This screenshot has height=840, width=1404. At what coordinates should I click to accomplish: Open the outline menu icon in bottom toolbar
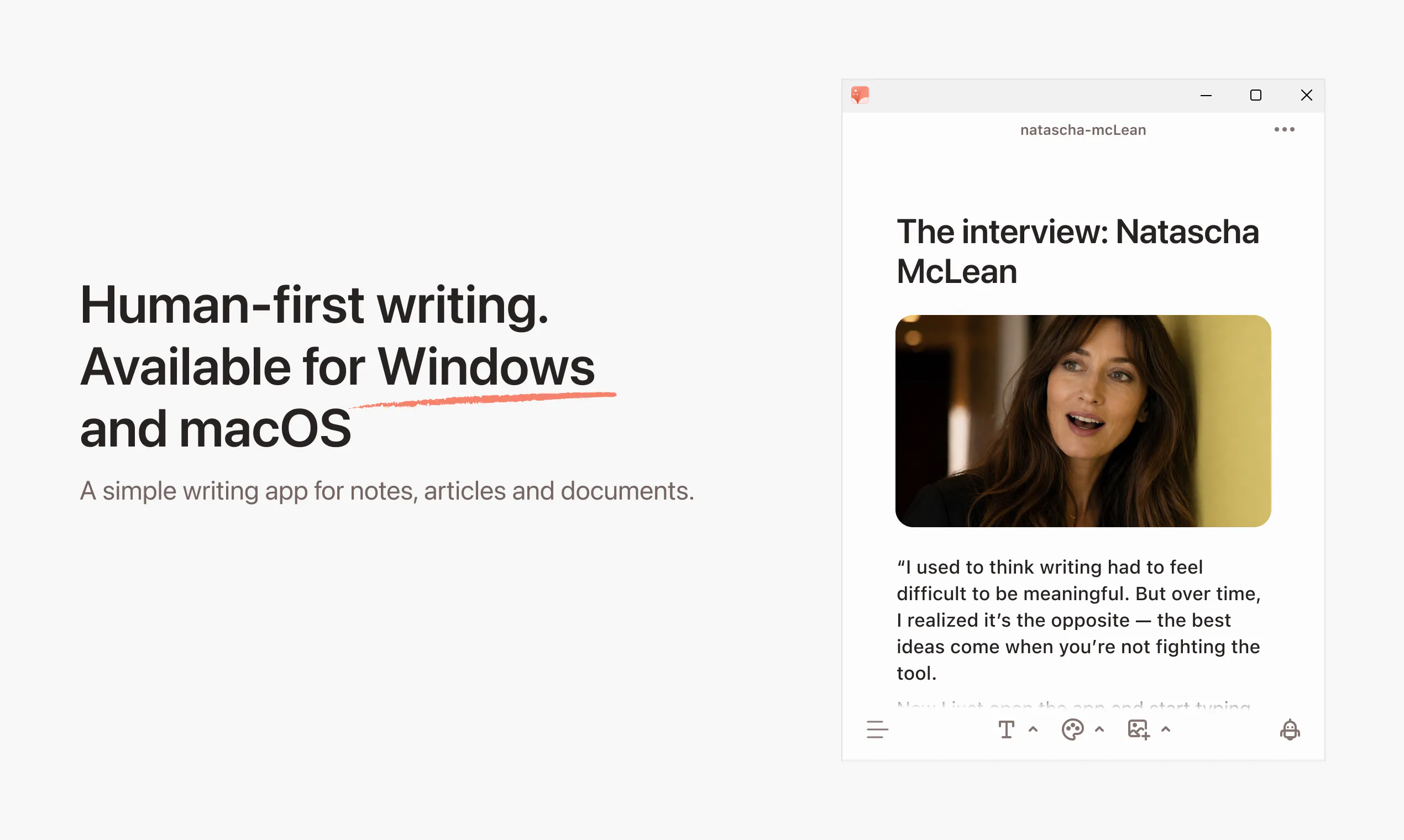coord(877,729)
